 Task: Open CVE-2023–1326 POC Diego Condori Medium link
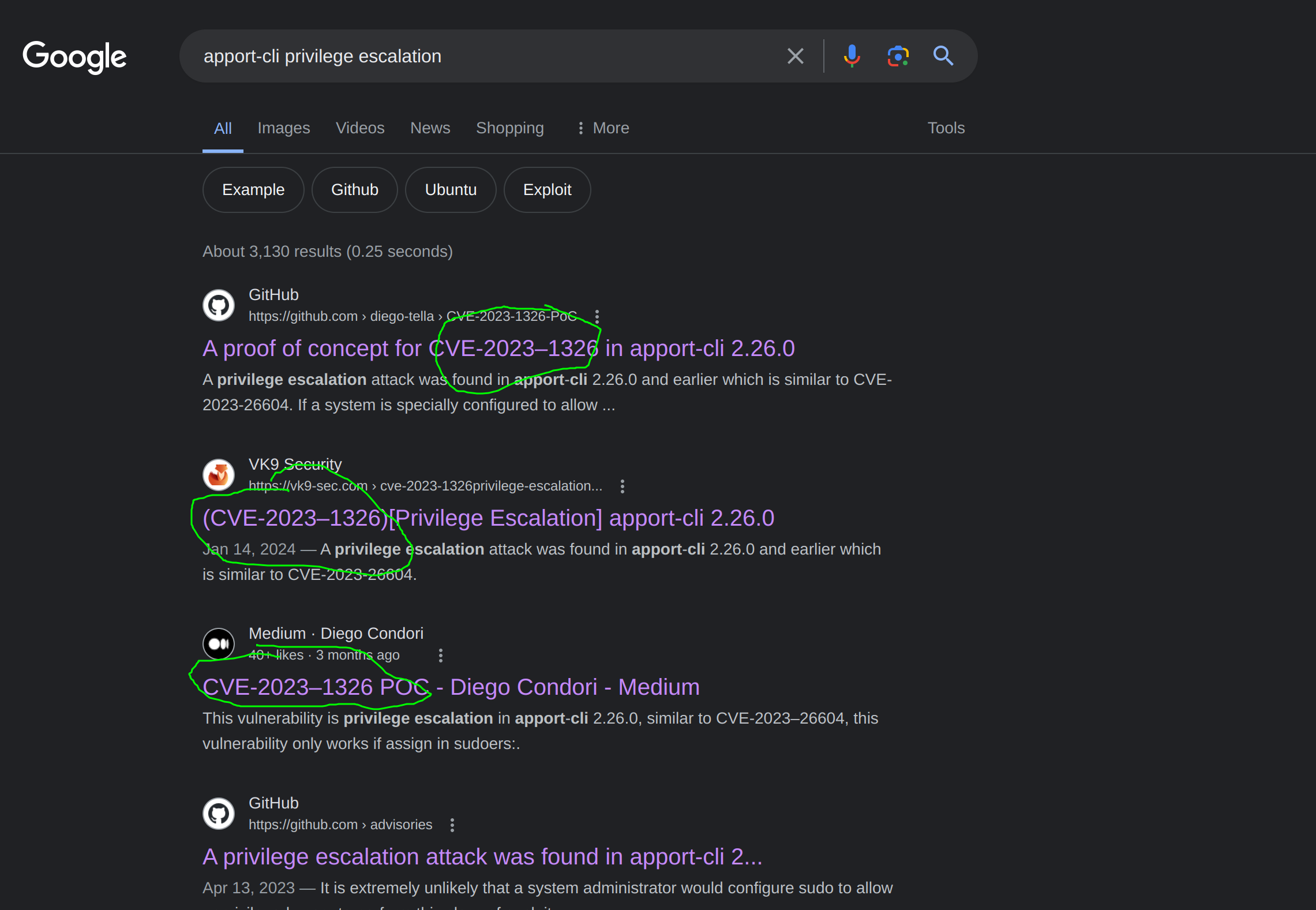click(x=451, y=687)
